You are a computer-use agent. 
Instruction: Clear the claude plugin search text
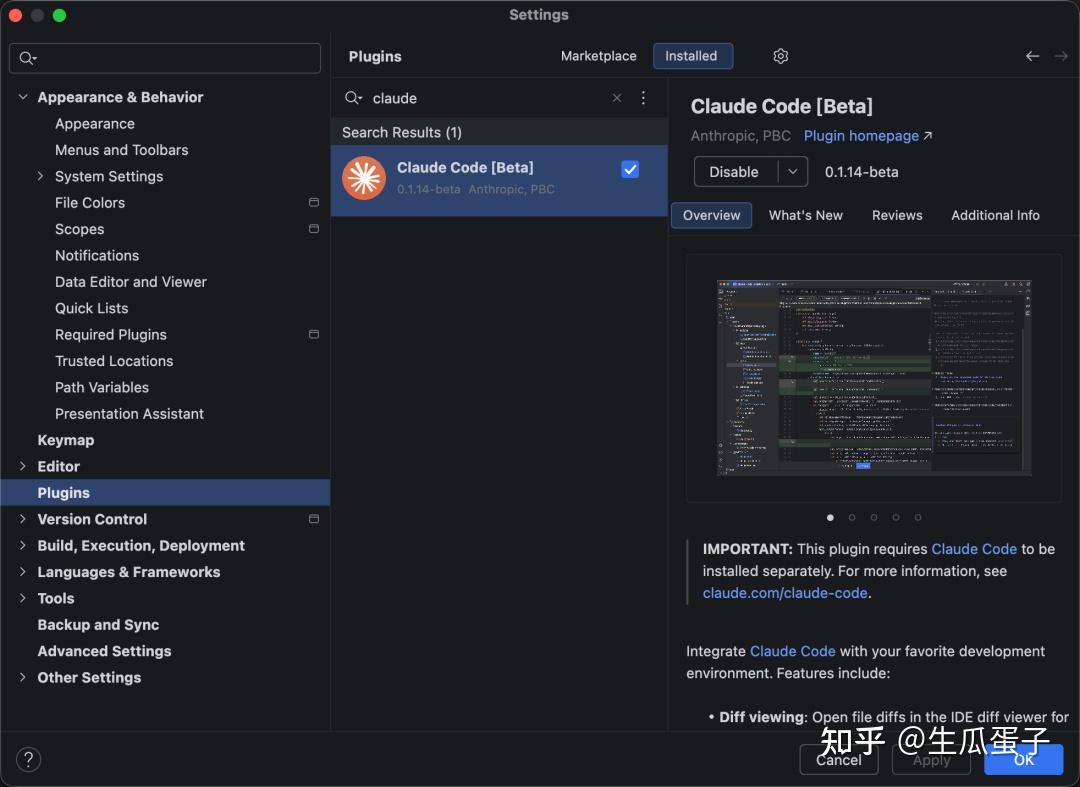coord(616,98)
